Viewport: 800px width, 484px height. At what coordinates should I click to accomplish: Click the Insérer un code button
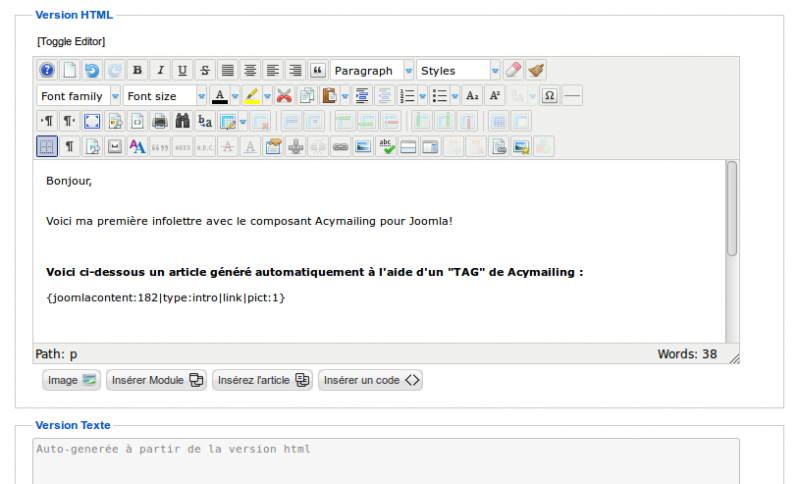(370, 380)
